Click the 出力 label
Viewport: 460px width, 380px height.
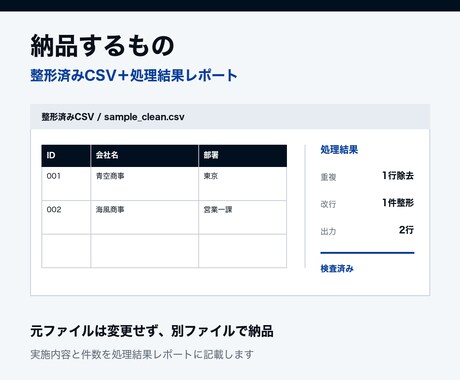[x=328, y=231]
